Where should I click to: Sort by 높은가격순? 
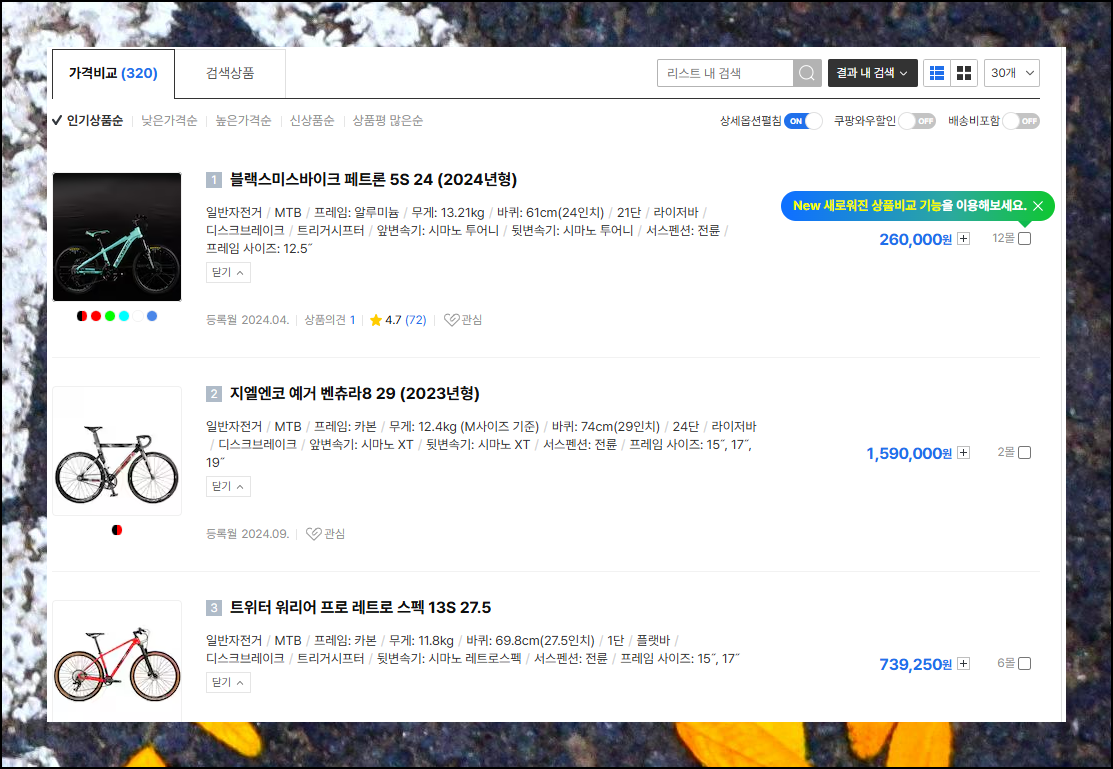click(243, 121)
